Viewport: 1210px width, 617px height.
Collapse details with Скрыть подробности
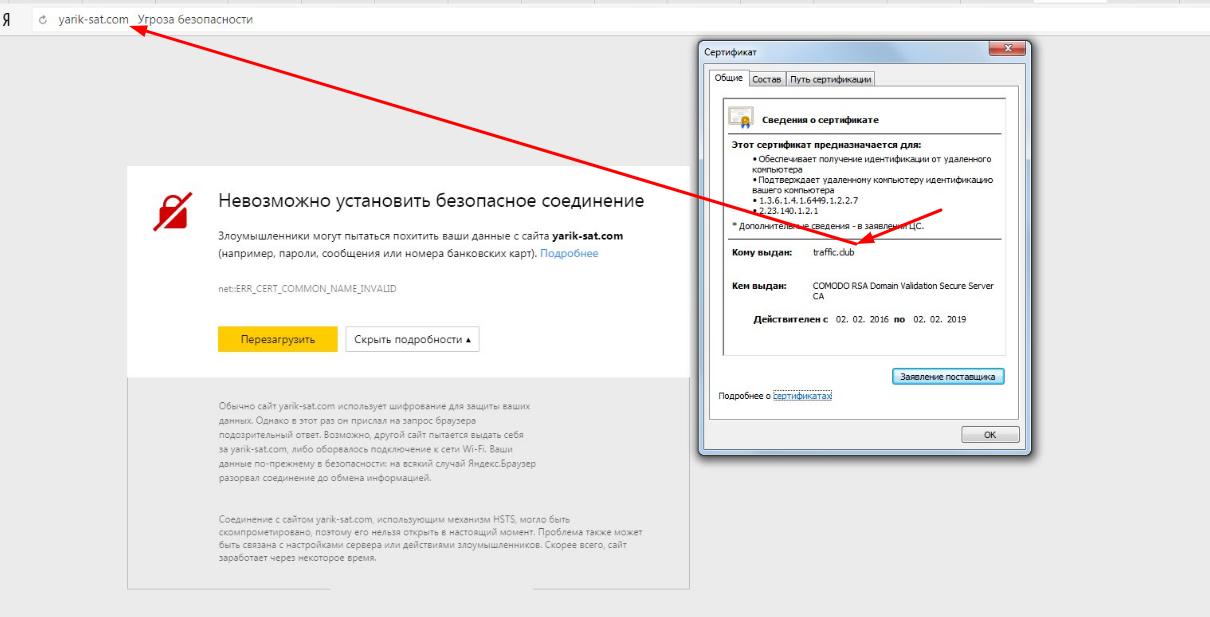coord(412,339)
